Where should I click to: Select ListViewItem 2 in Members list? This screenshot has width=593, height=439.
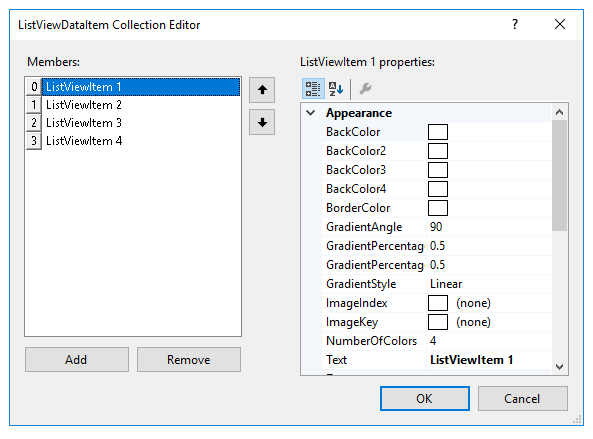point(141,105)
